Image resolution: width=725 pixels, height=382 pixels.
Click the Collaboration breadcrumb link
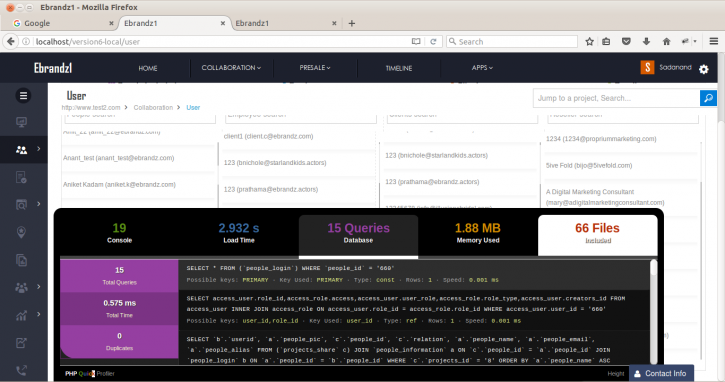coord(153,107)
